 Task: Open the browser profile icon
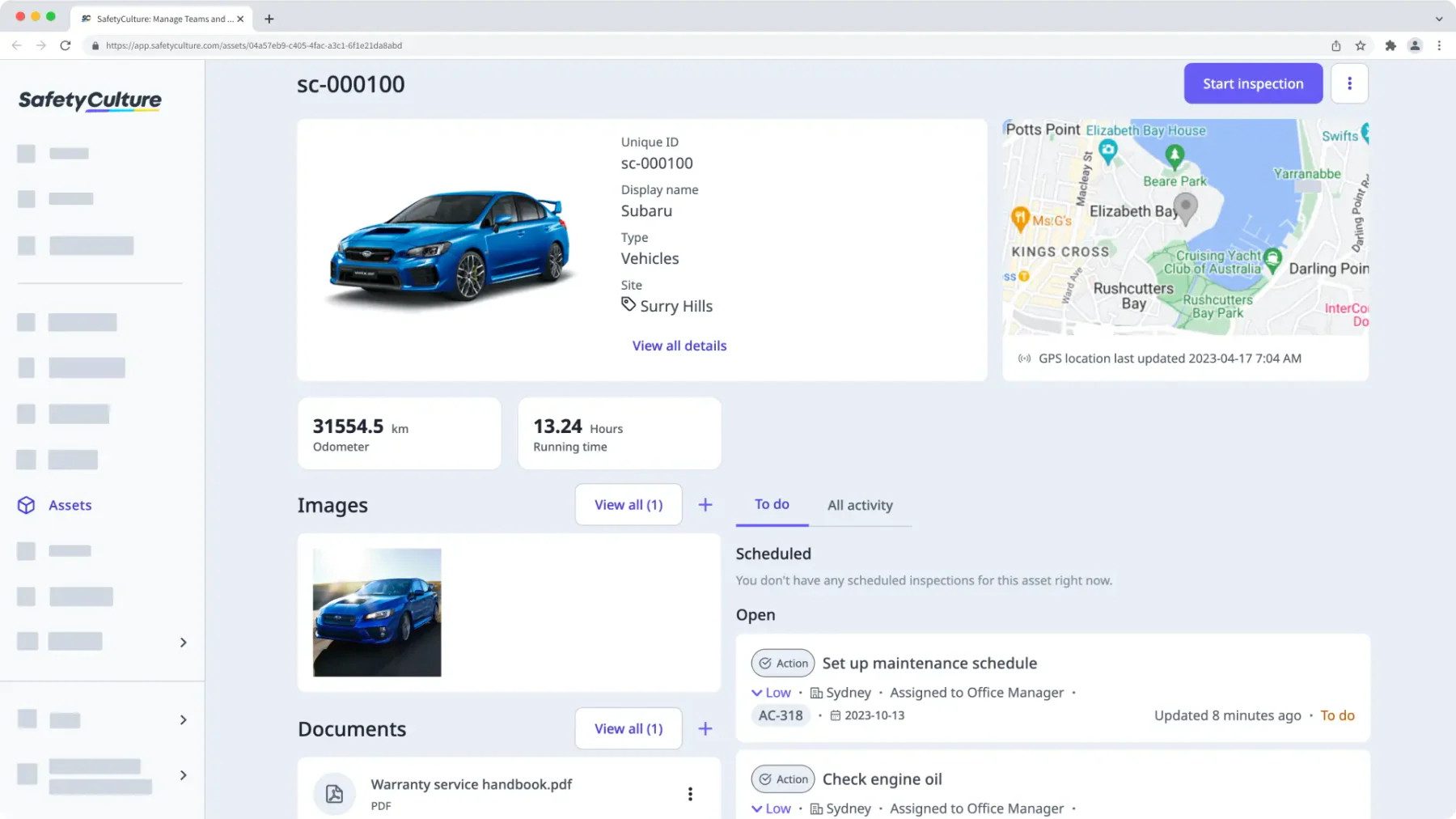click(x=1415, y=45)
